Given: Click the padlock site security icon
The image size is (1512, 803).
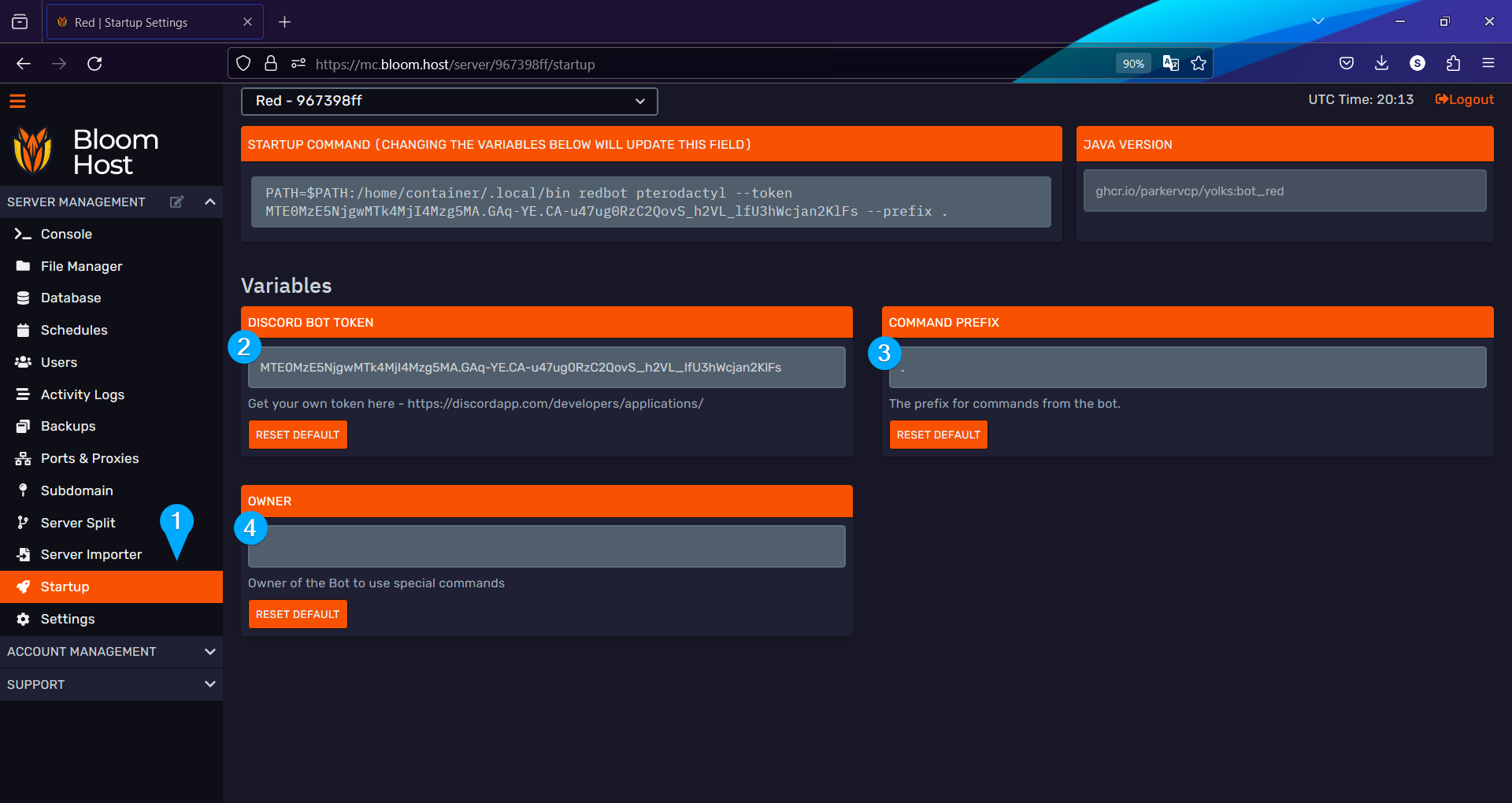Looking at the screenshot, I should pos(271,64).
